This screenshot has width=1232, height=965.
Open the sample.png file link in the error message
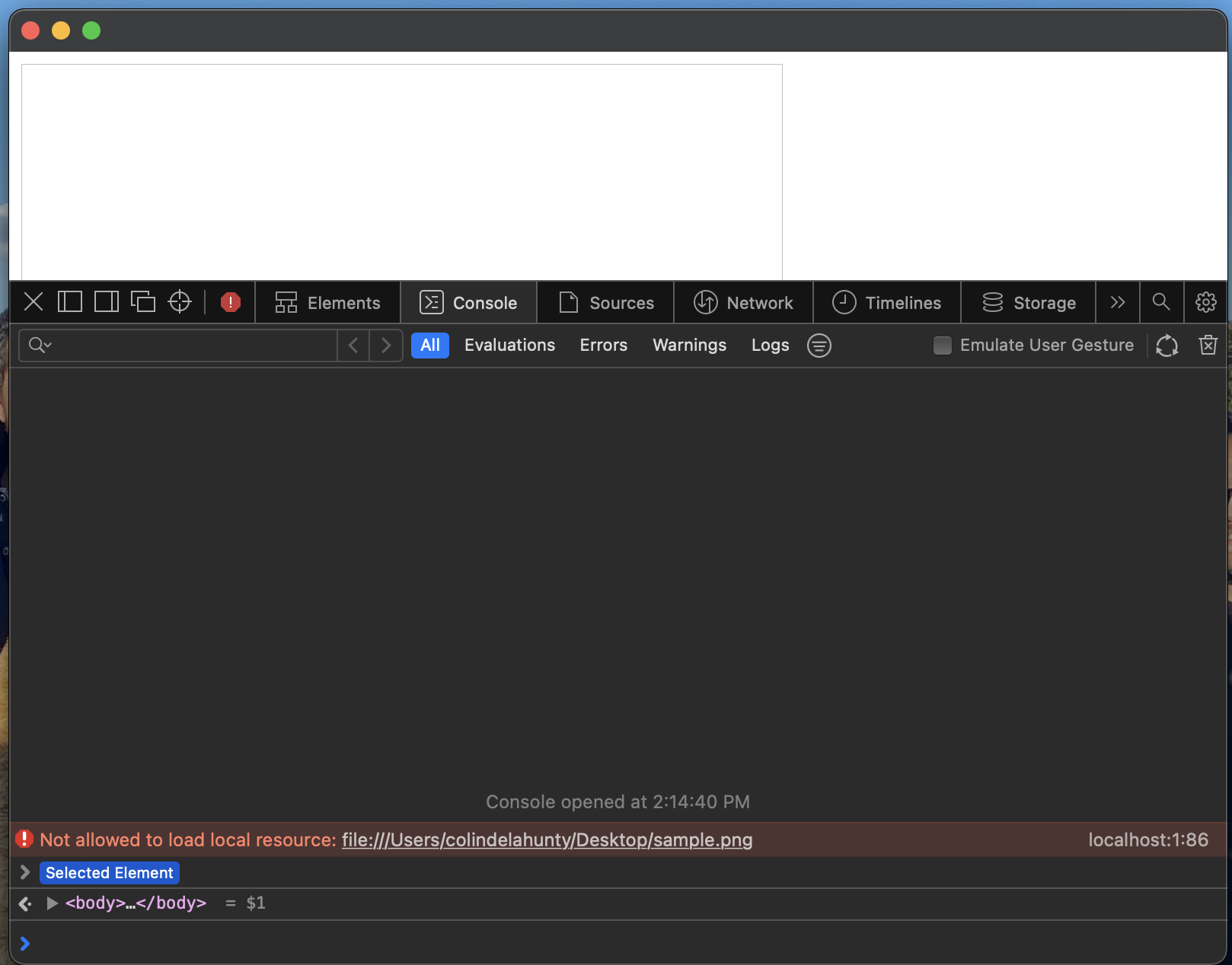pos(546,840)
